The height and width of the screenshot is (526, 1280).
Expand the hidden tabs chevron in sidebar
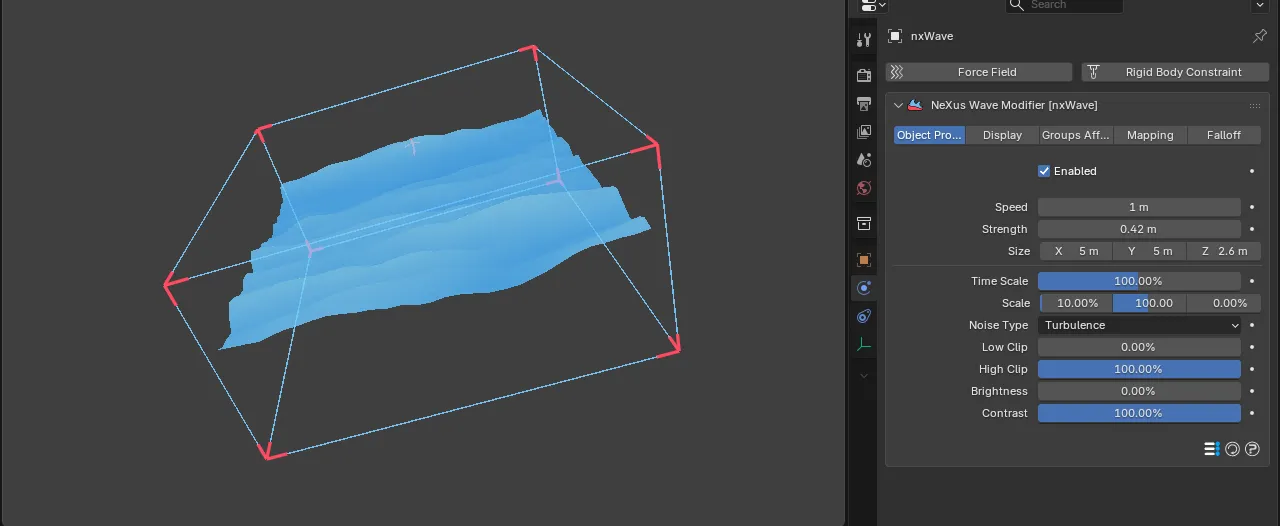[x=864, y=375]
